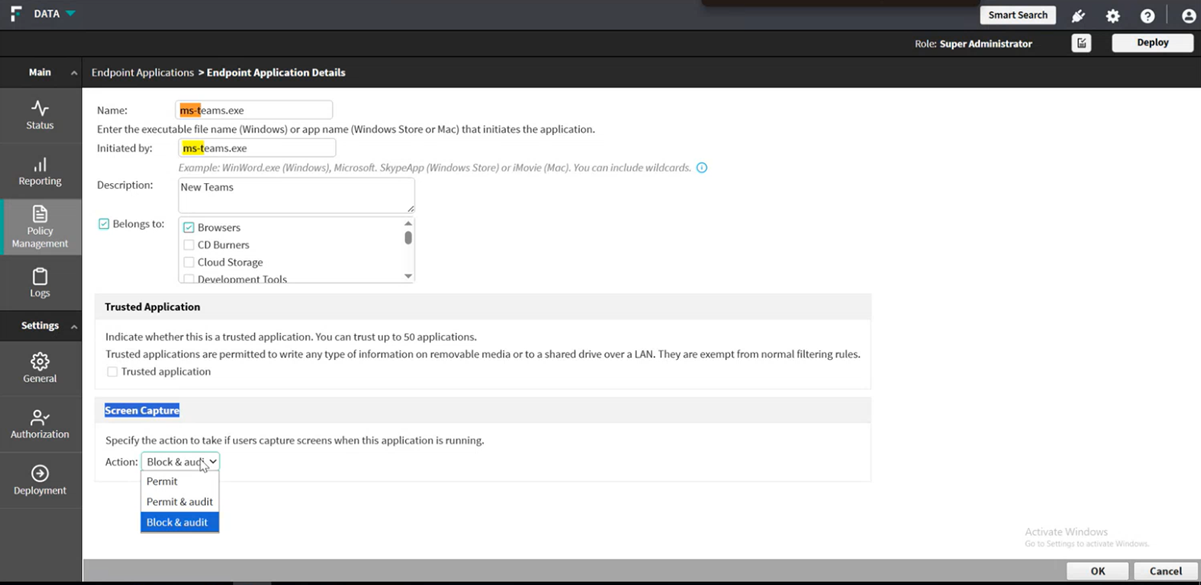Toggle the Belongs to checkbox

pyautogui.click(x=104, y=224)
